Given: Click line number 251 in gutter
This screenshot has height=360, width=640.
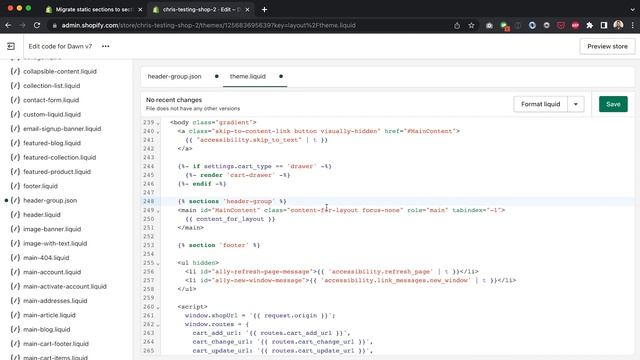Looking at the screenshot, I should click(149, 228).
